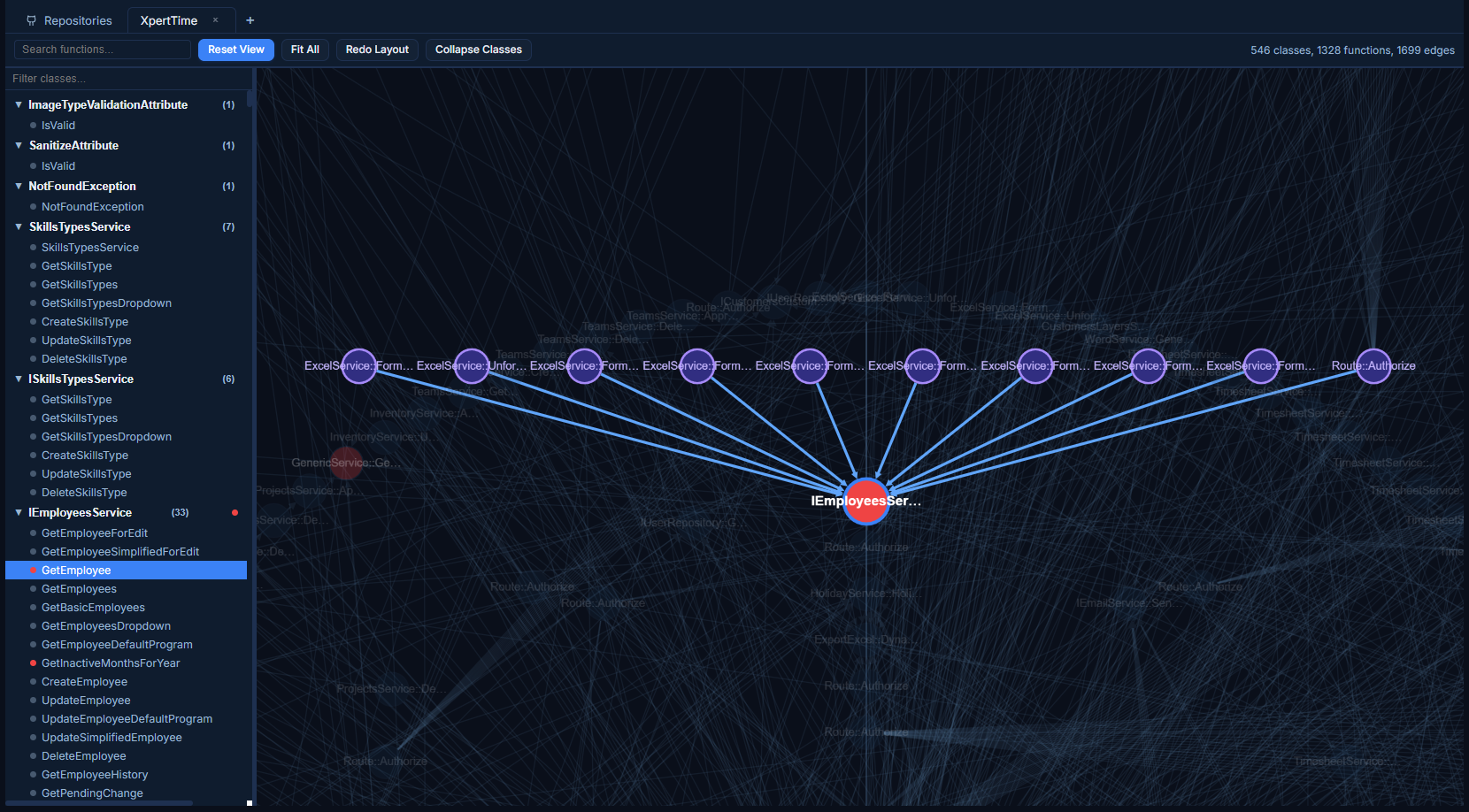The height and width of the screenshot is (812, 1469).
Task: Select the GetBasicEmployees function in the tree
Action: point(93,607)
